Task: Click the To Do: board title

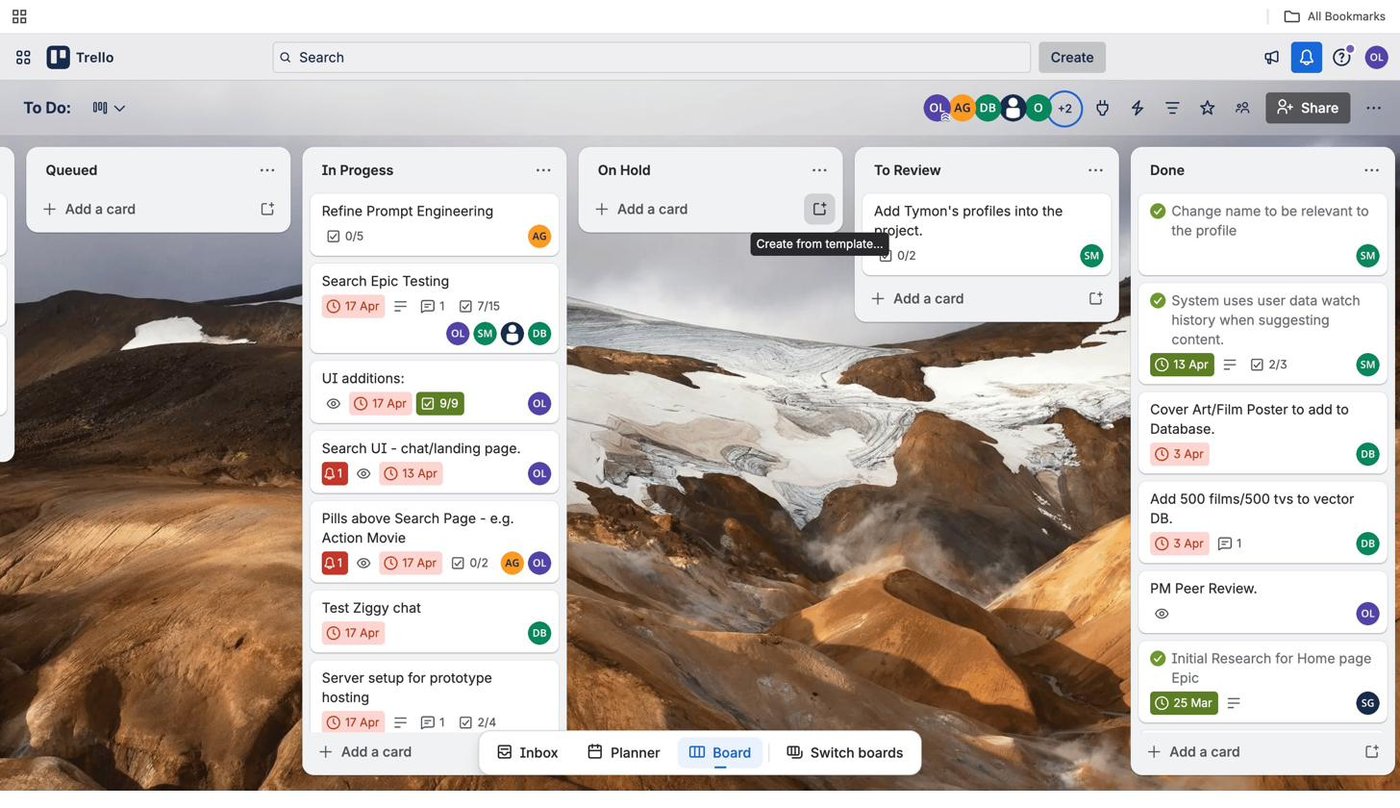Action: [47, 108]
